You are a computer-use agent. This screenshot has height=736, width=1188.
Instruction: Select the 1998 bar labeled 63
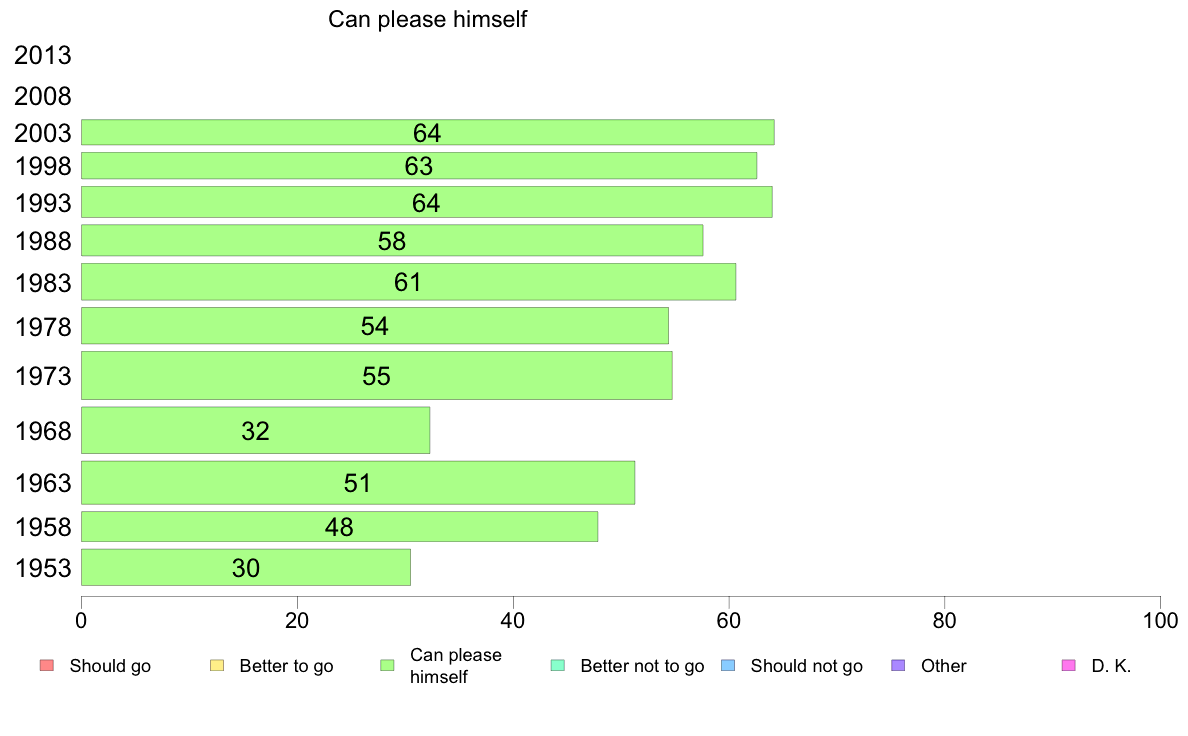419,165
